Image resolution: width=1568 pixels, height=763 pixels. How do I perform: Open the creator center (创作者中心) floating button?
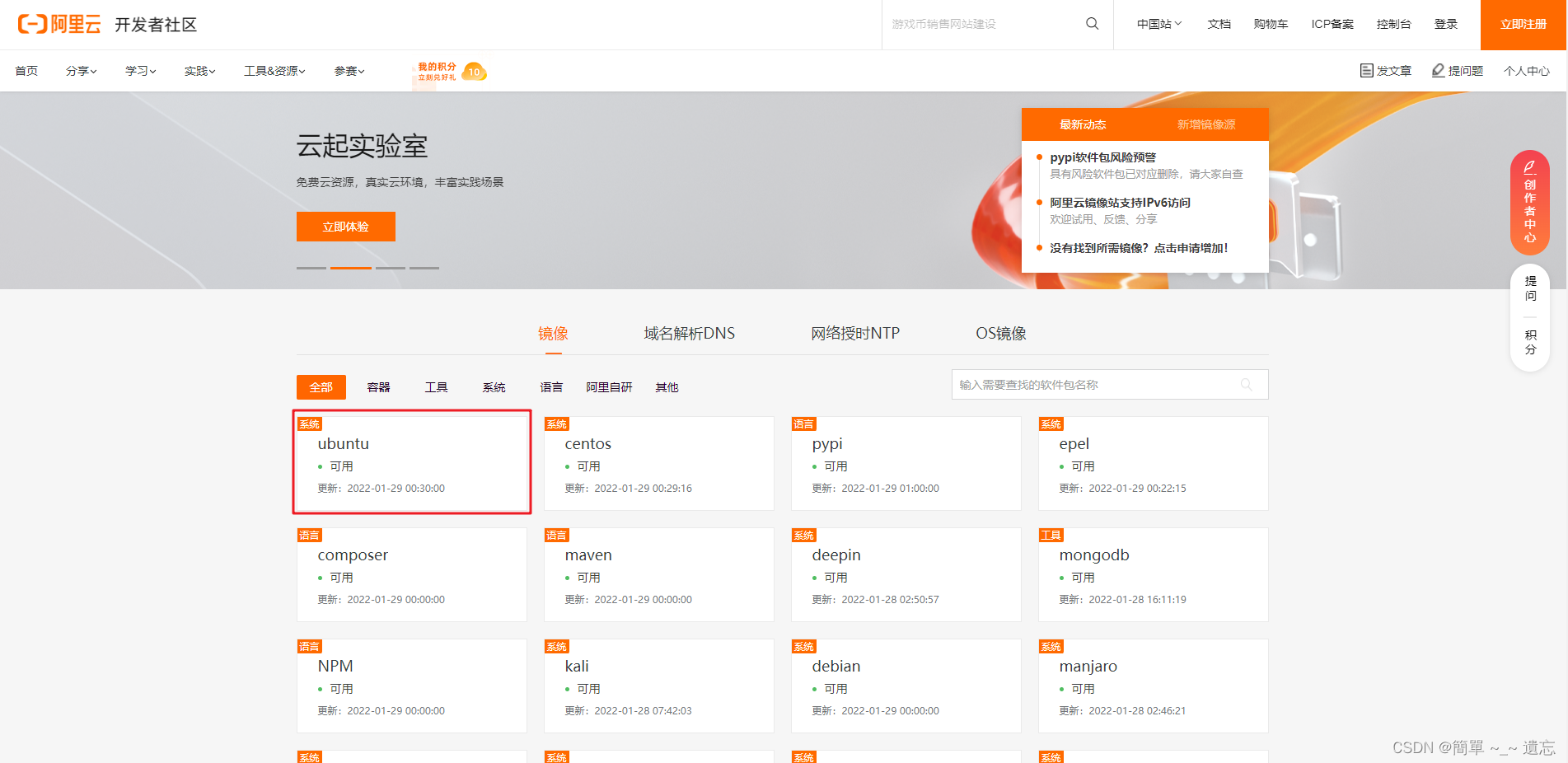click(x=1530, y=203)
